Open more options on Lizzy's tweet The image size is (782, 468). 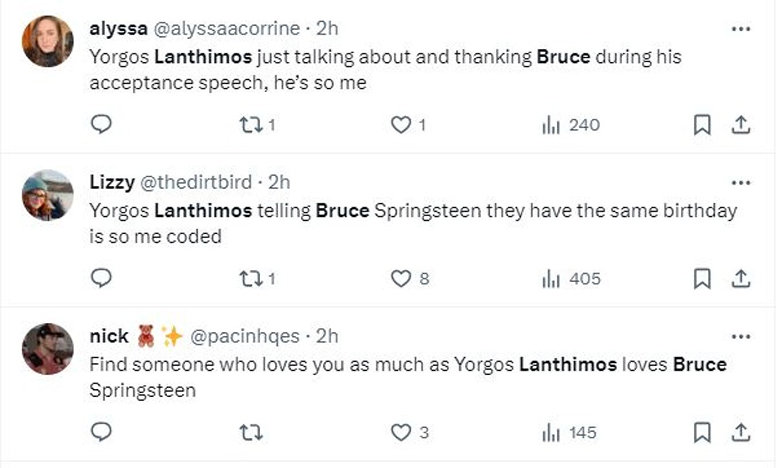pyautogui.click(x=740, y=182)
